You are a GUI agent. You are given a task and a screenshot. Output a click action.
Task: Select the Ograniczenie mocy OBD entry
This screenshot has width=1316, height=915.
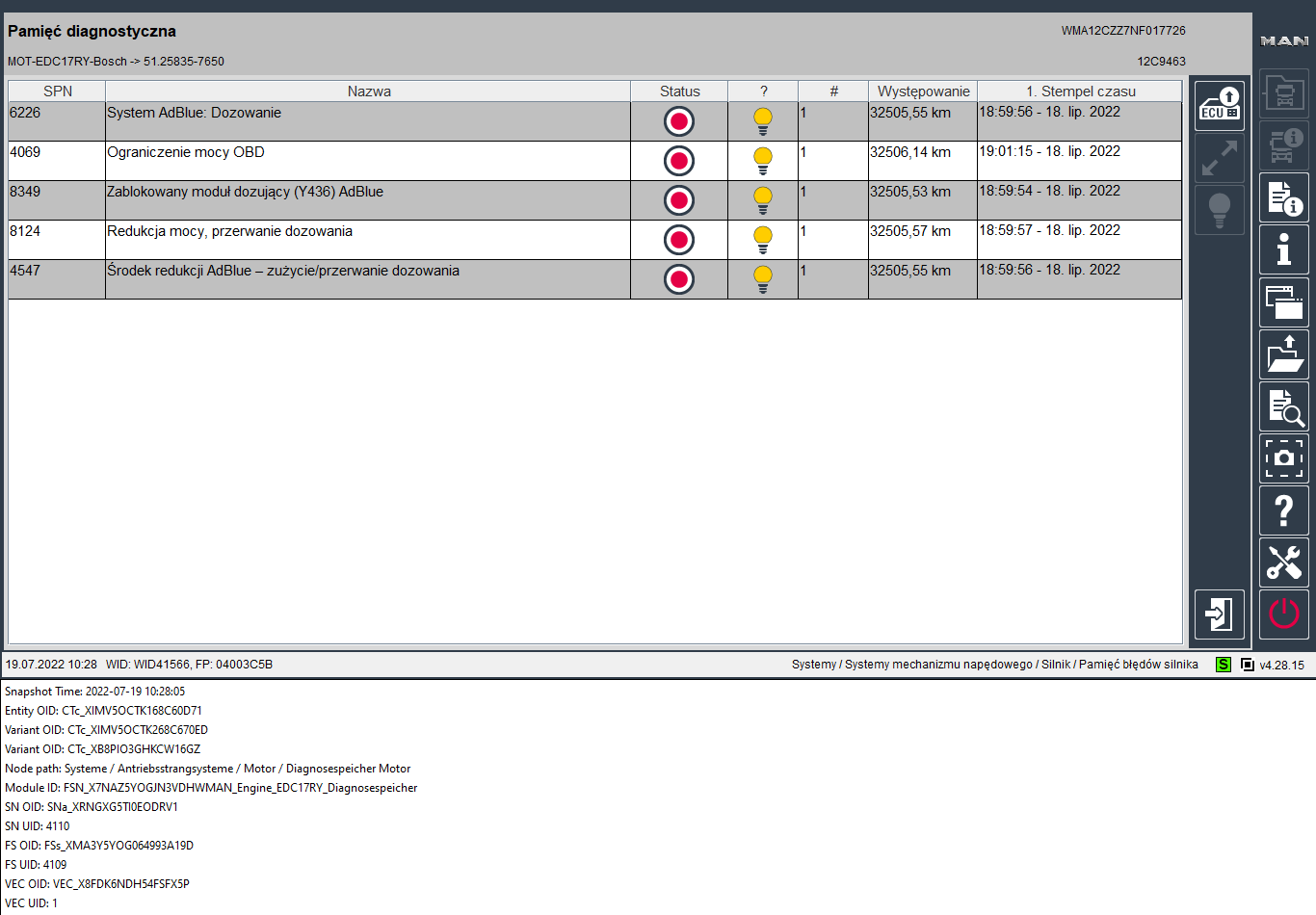pyautogui.click(x=595, y=161)
